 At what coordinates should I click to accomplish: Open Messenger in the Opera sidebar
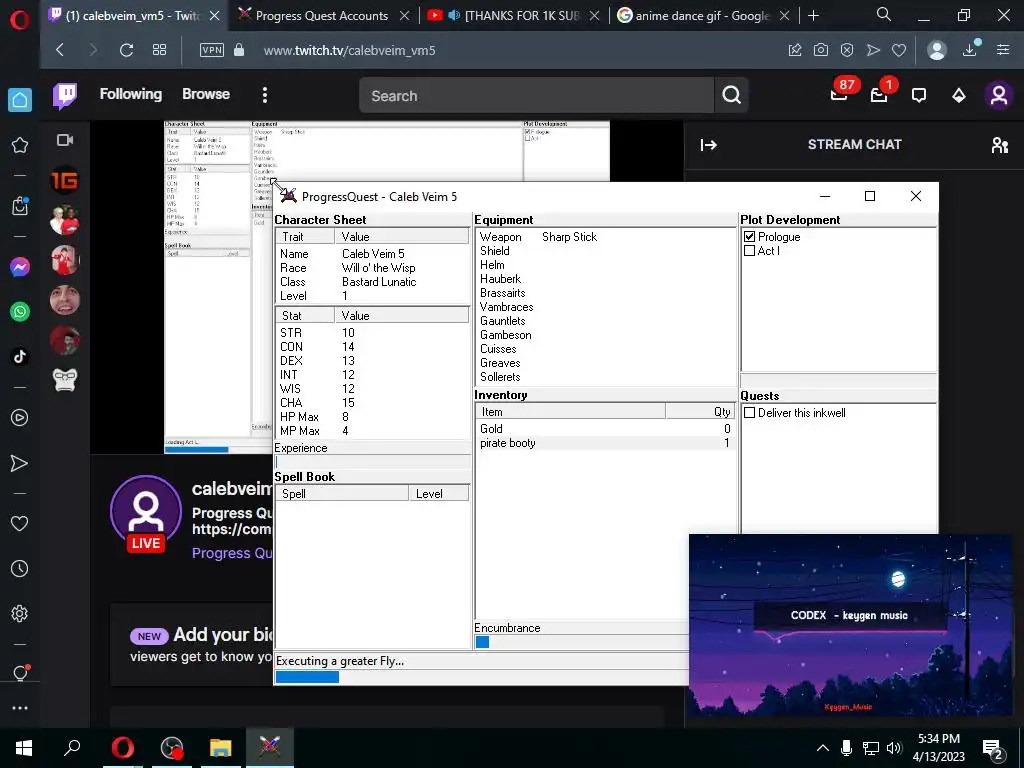[20, 267]
